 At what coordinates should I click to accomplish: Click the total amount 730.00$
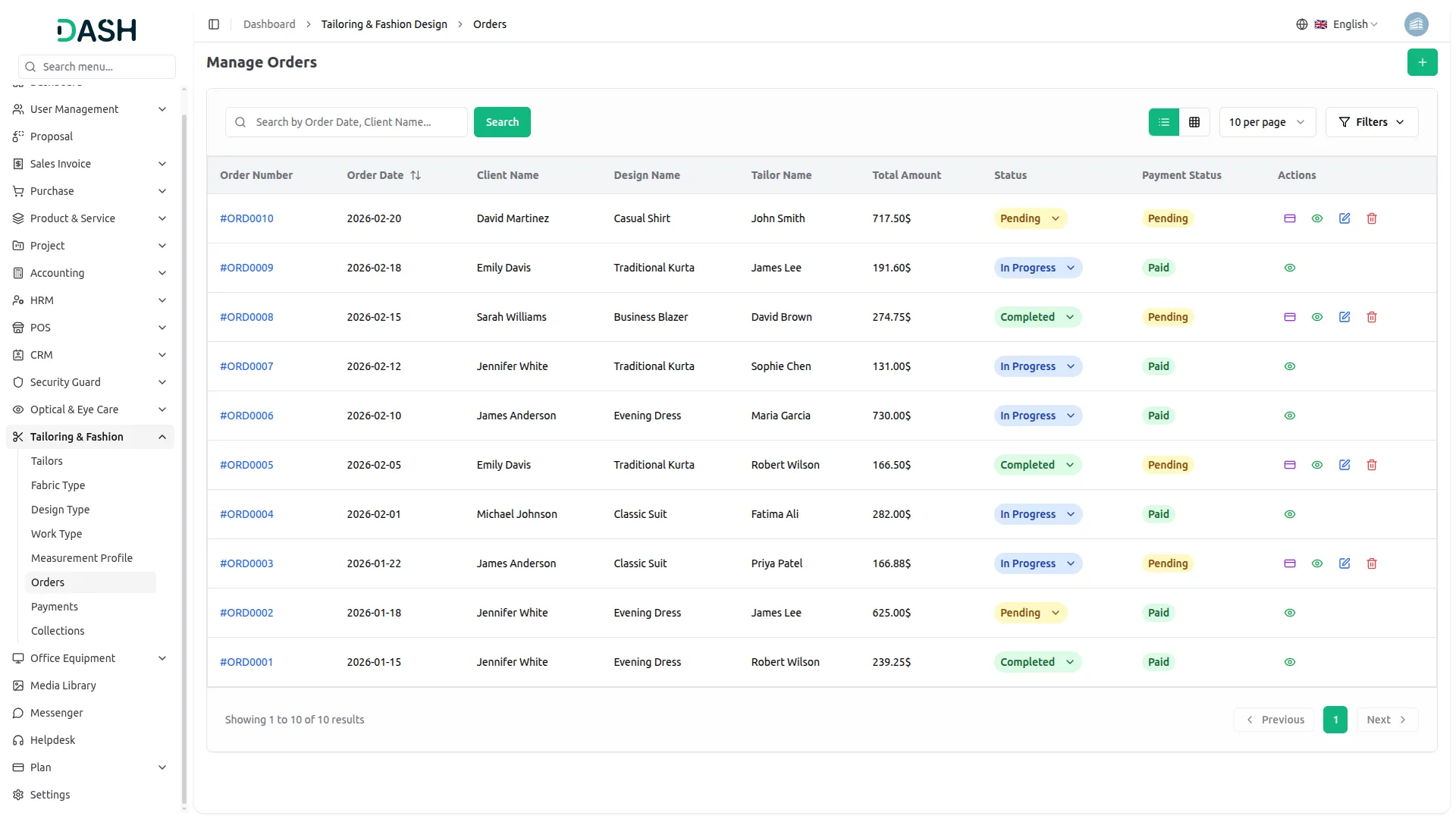click(x=891, y=416)
